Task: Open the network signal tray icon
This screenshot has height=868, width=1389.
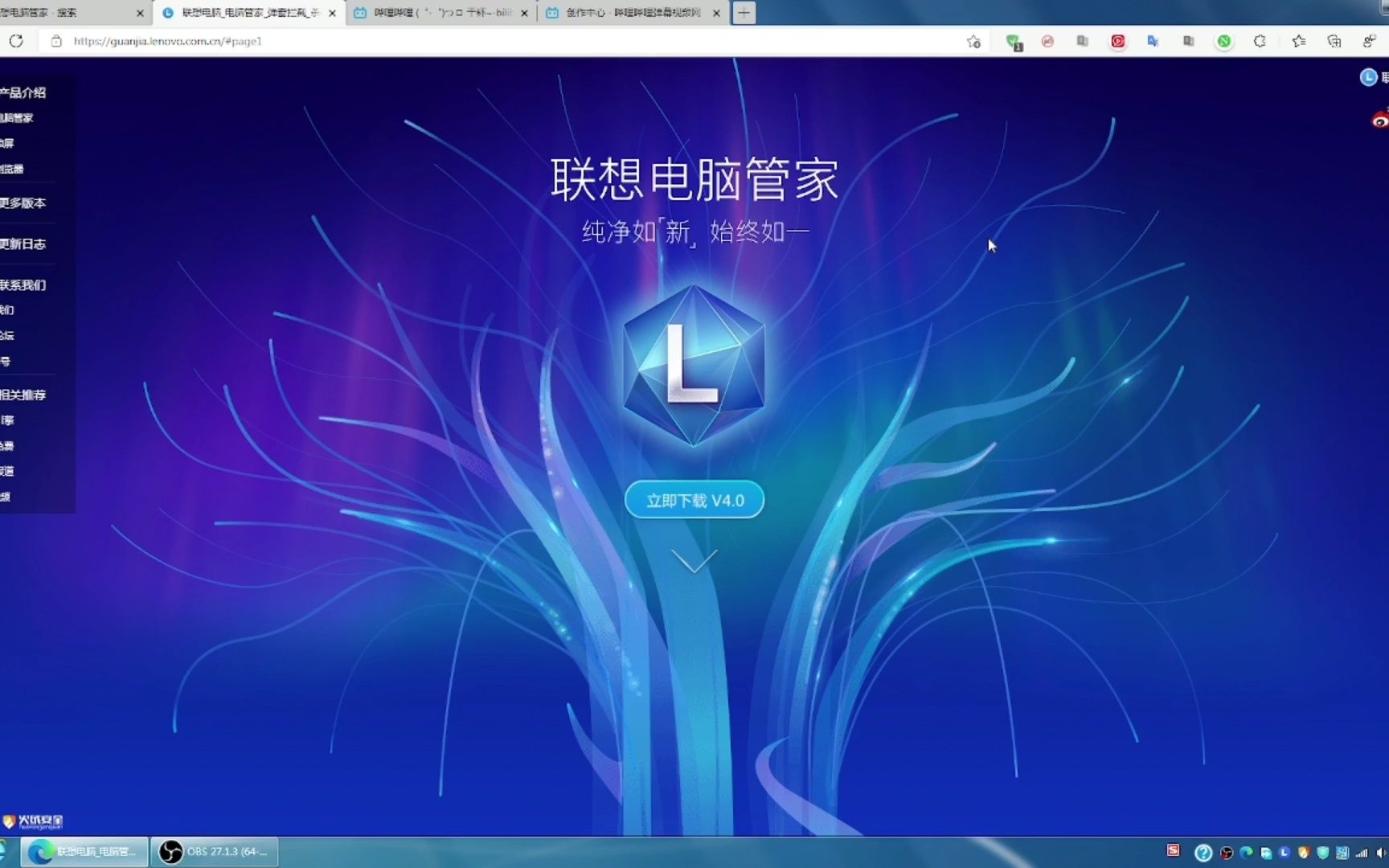Action: pos(1362,853)
